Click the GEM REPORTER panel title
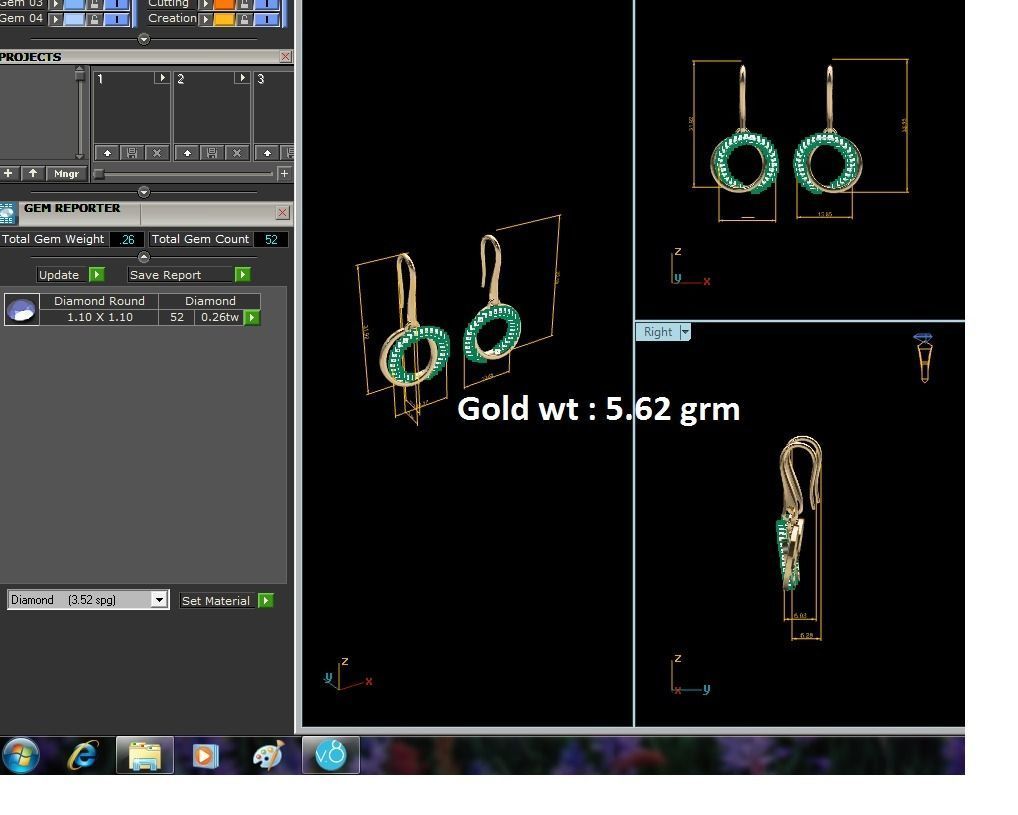Viewport: 1018px width, 815px height. point(72,208)
